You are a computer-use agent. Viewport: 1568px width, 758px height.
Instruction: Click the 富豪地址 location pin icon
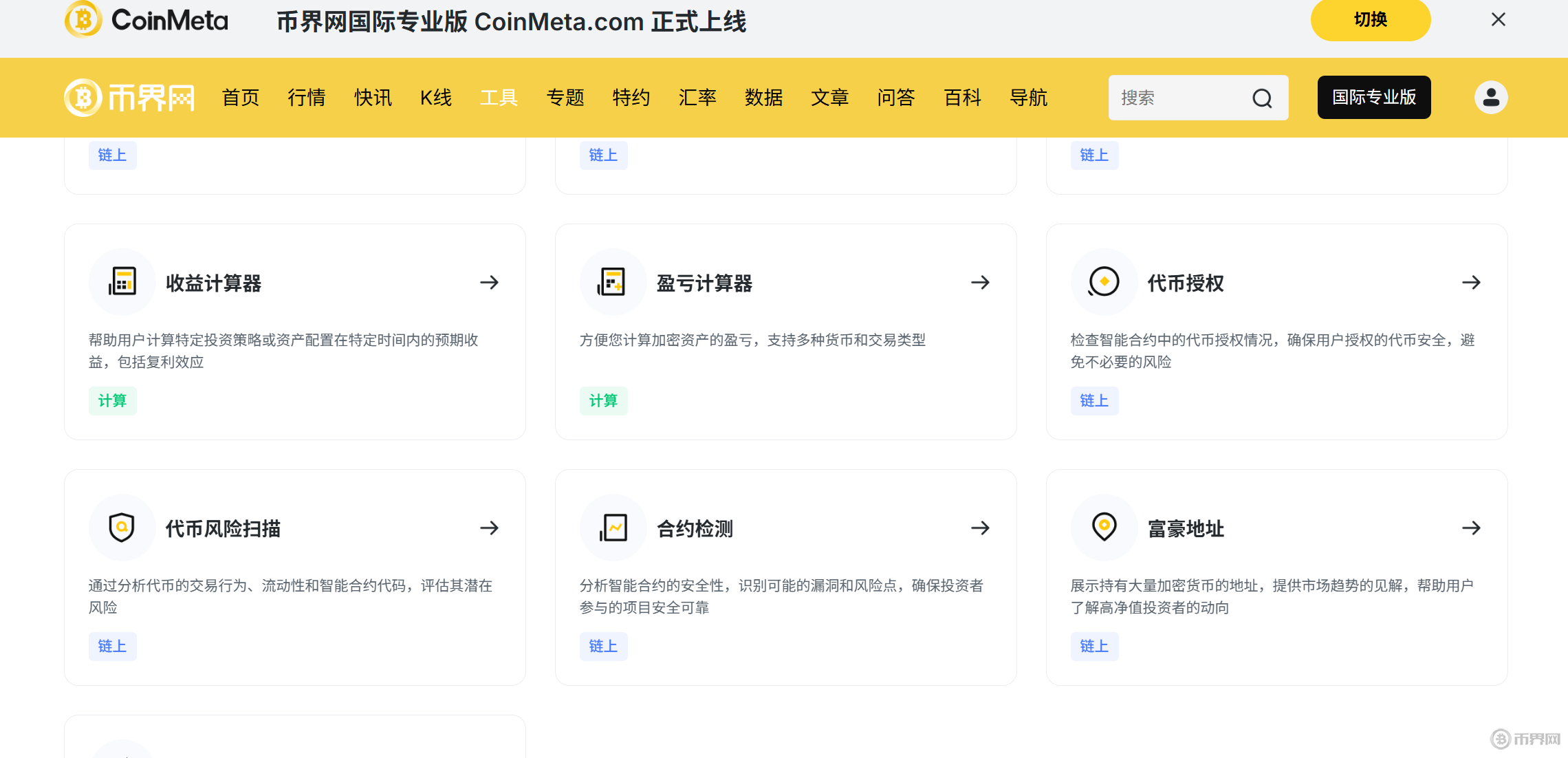[1104, 528]
